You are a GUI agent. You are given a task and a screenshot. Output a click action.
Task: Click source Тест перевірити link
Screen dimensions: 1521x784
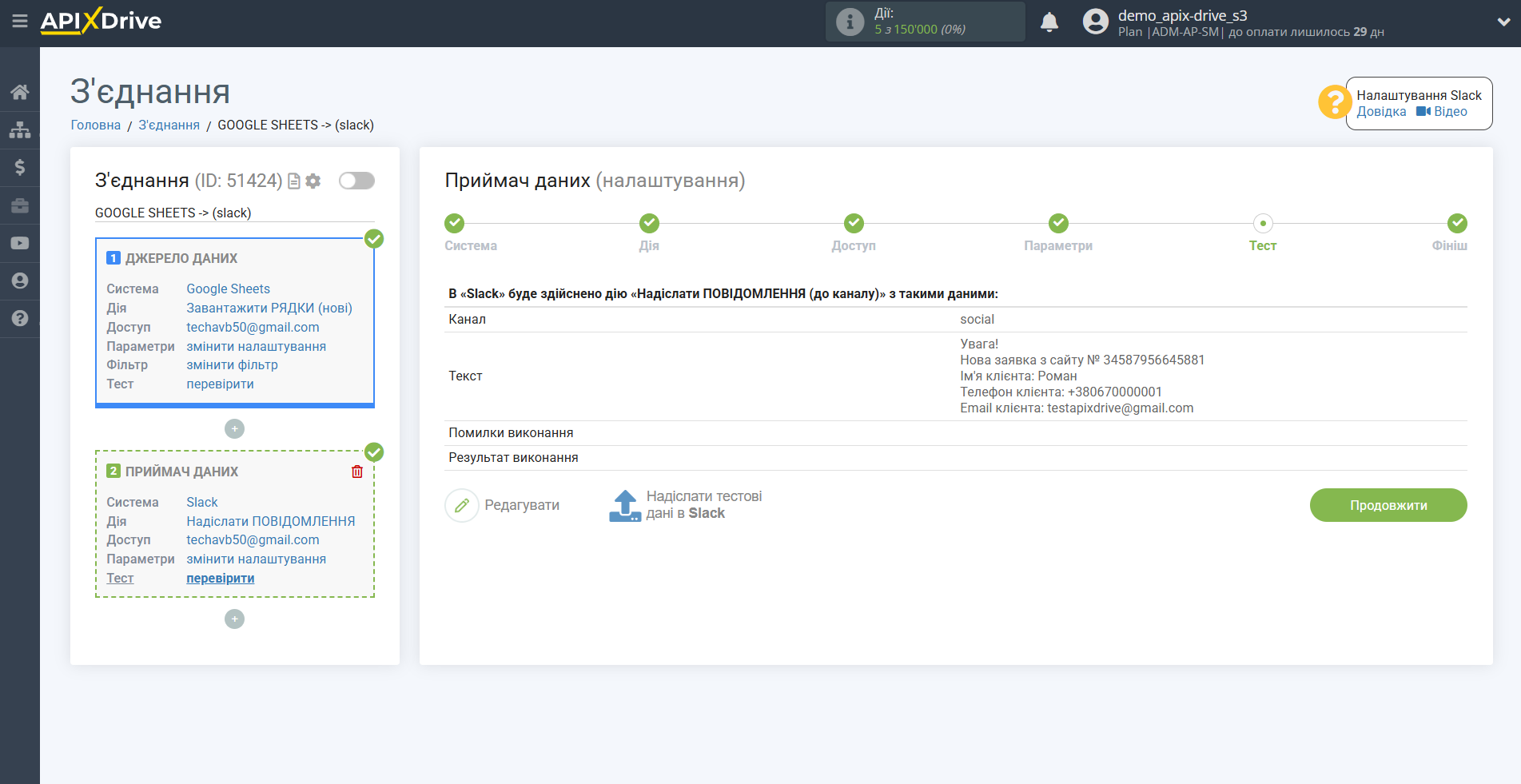[x=220, y=384]
